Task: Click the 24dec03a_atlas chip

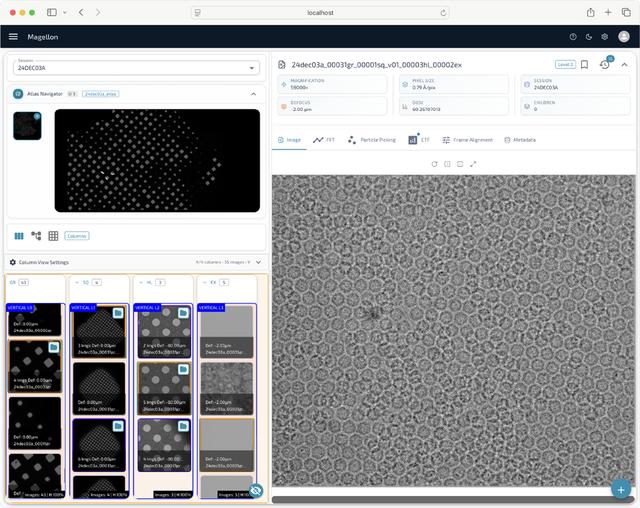Action: click(x=101, y=94)
